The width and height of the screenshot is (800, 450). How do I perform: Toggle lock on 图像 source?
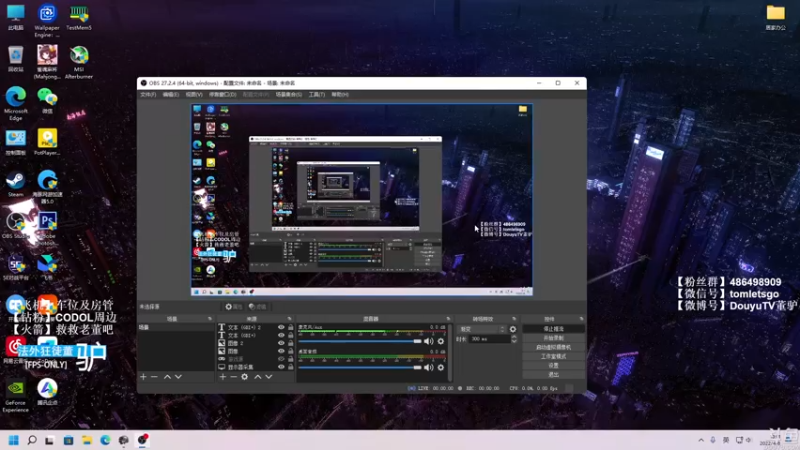click(291, 351)
